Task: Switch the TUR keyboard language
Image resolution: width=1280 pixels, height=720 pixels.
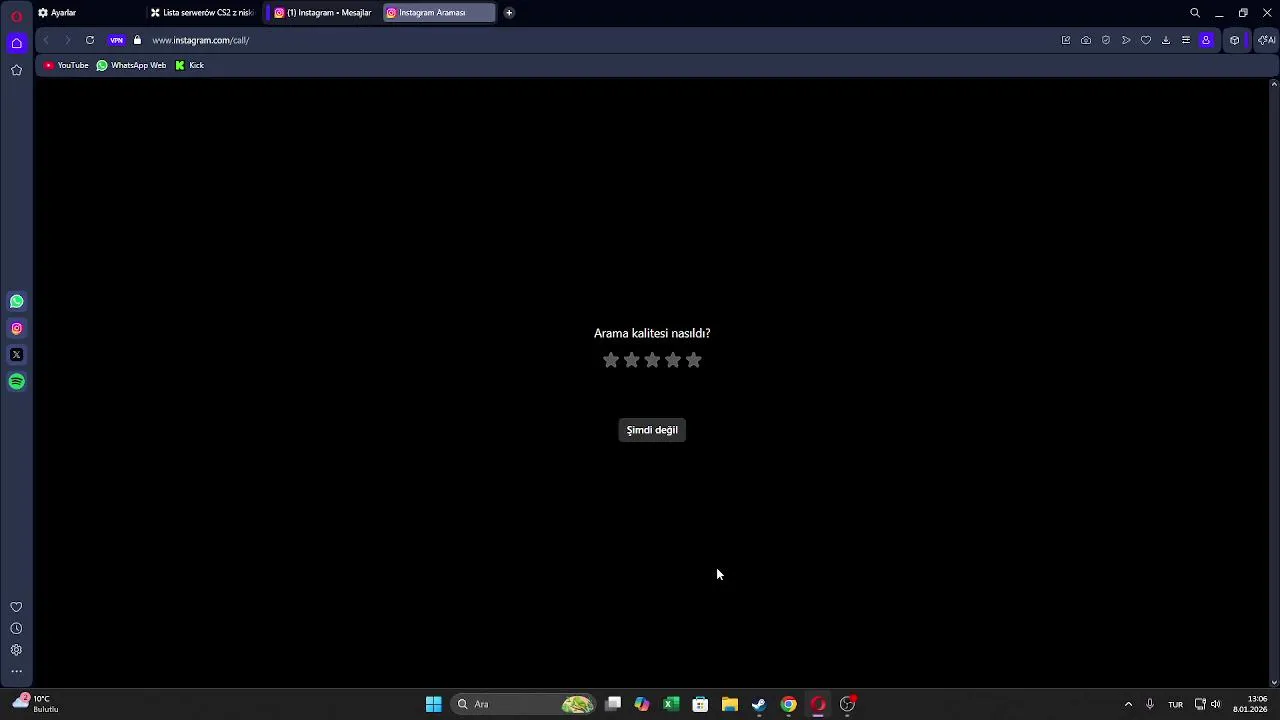Action: pos(1176,704)
